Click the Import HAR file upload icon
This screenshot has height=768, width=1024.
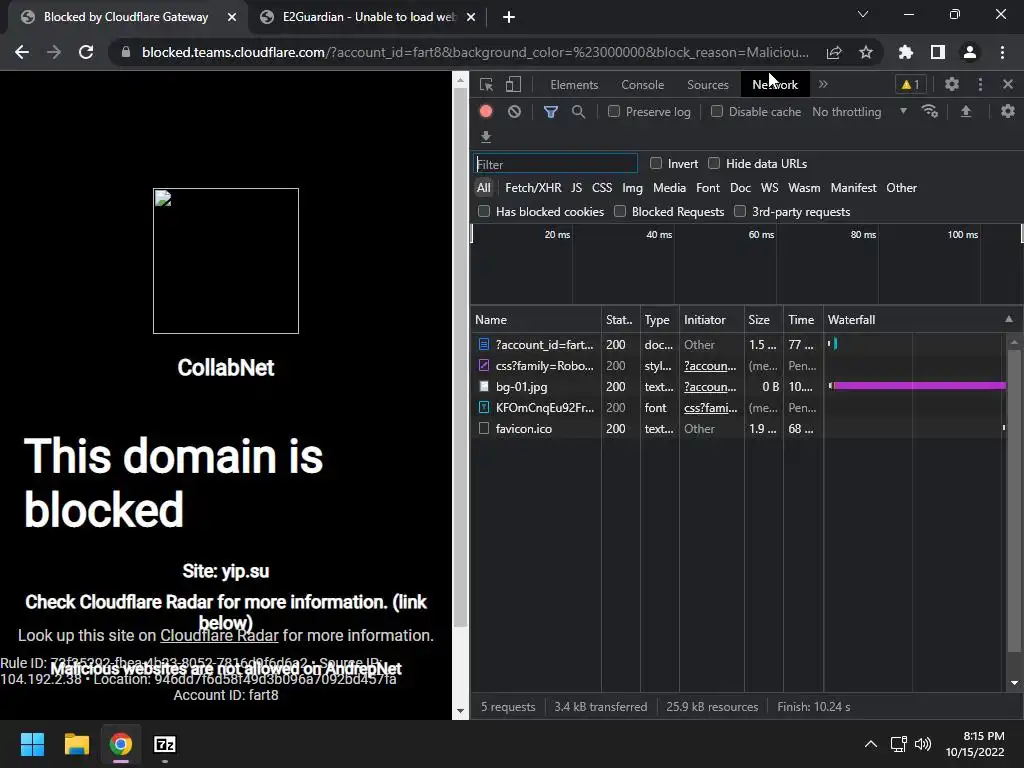[966, 112]
